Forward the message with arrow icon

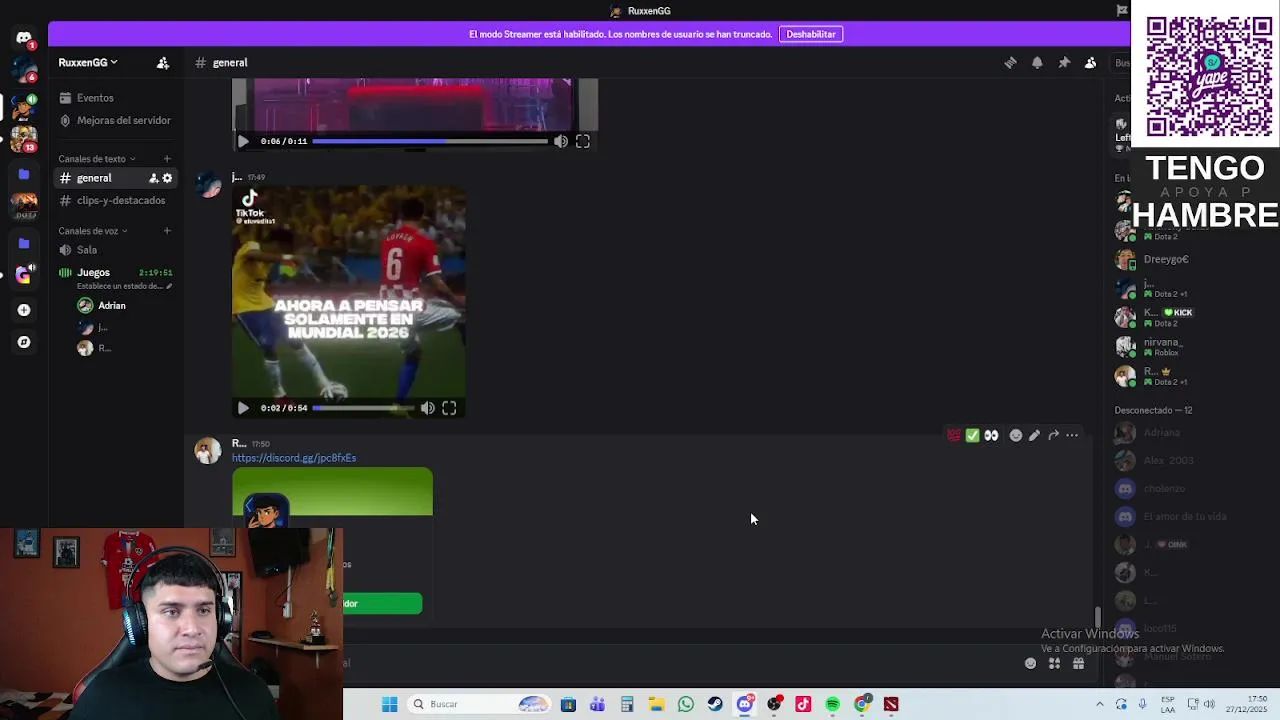click(x=1053, y=435)
